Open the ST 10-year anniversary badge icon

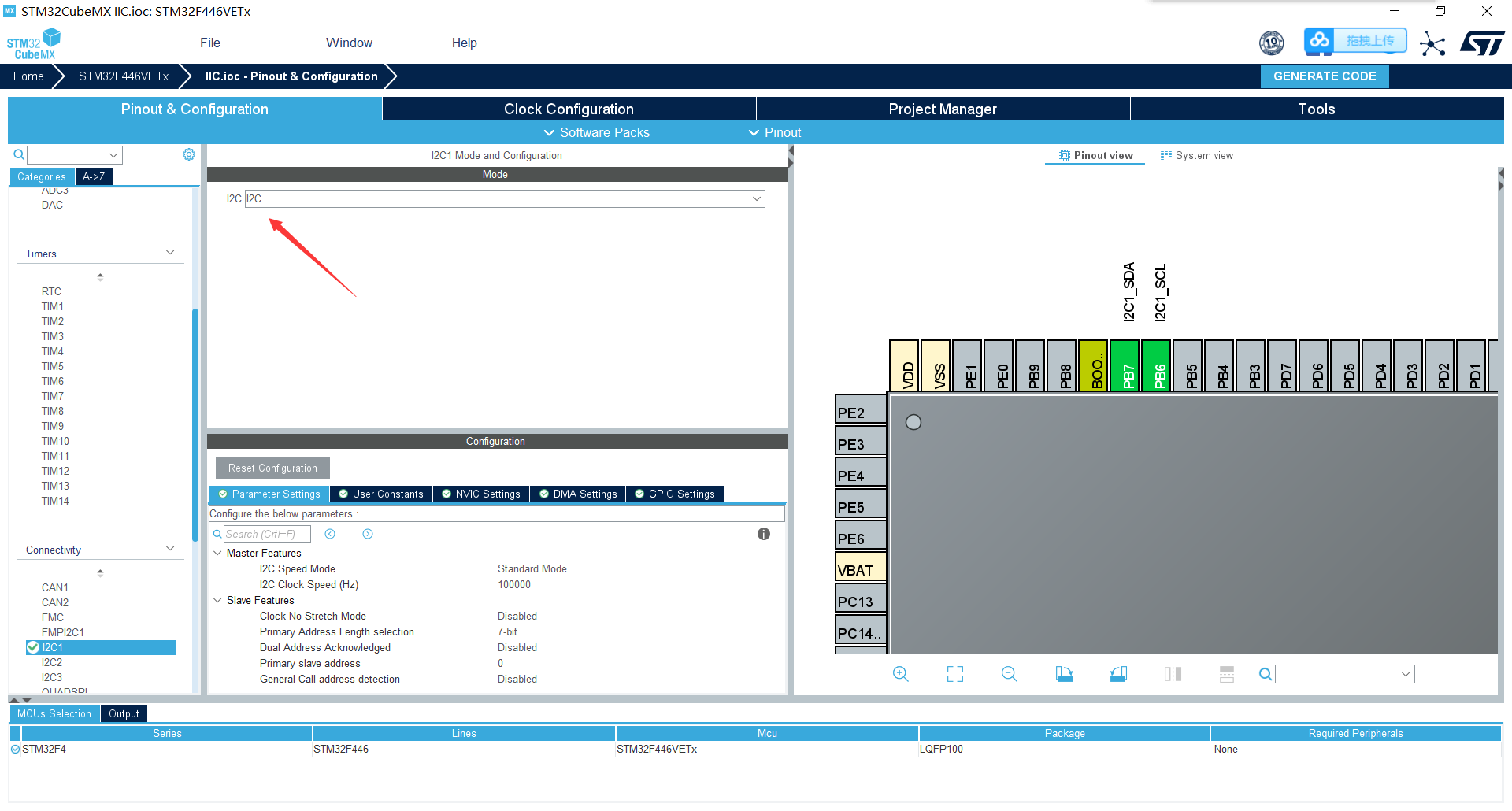coord(1272,43)
